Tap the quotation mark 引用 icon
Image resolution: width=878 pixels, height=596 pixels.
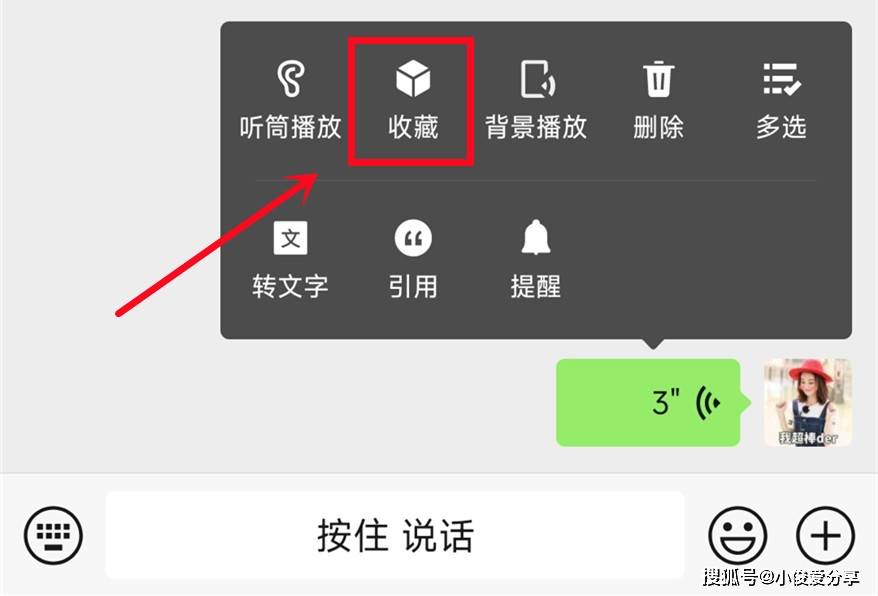[x=413, y=238]
